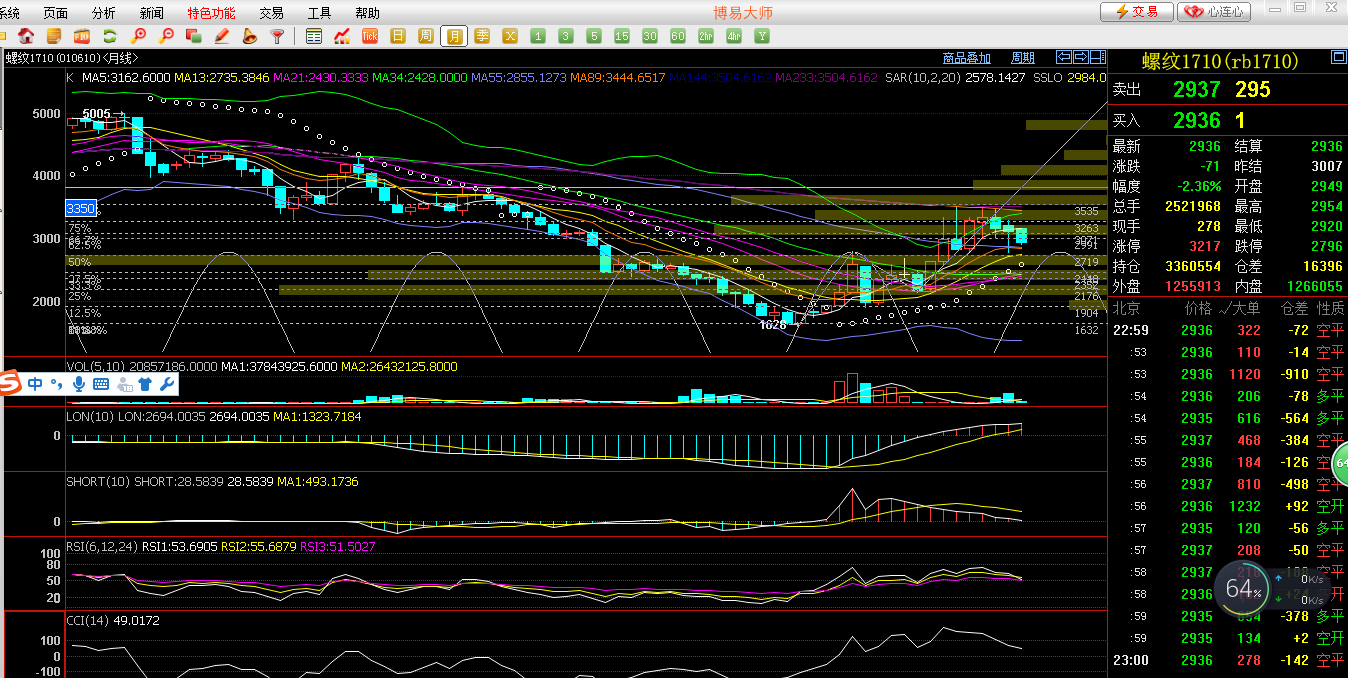1348x678 pixels.
Task: Zoom out with the minus magnifier
Action: pyautogui.click(x=167, y=36)
